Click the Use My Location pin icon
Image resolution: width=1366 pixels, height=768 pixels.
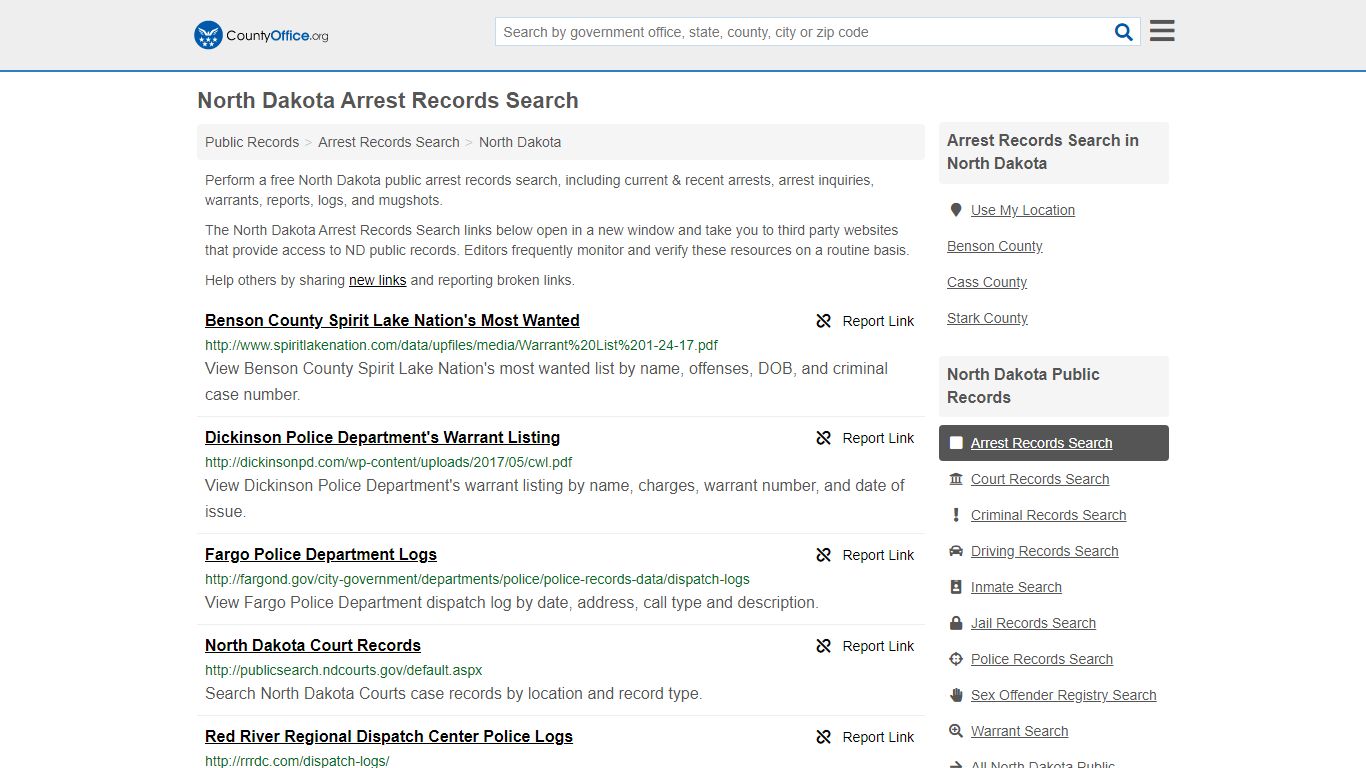[x=956, y=210]
